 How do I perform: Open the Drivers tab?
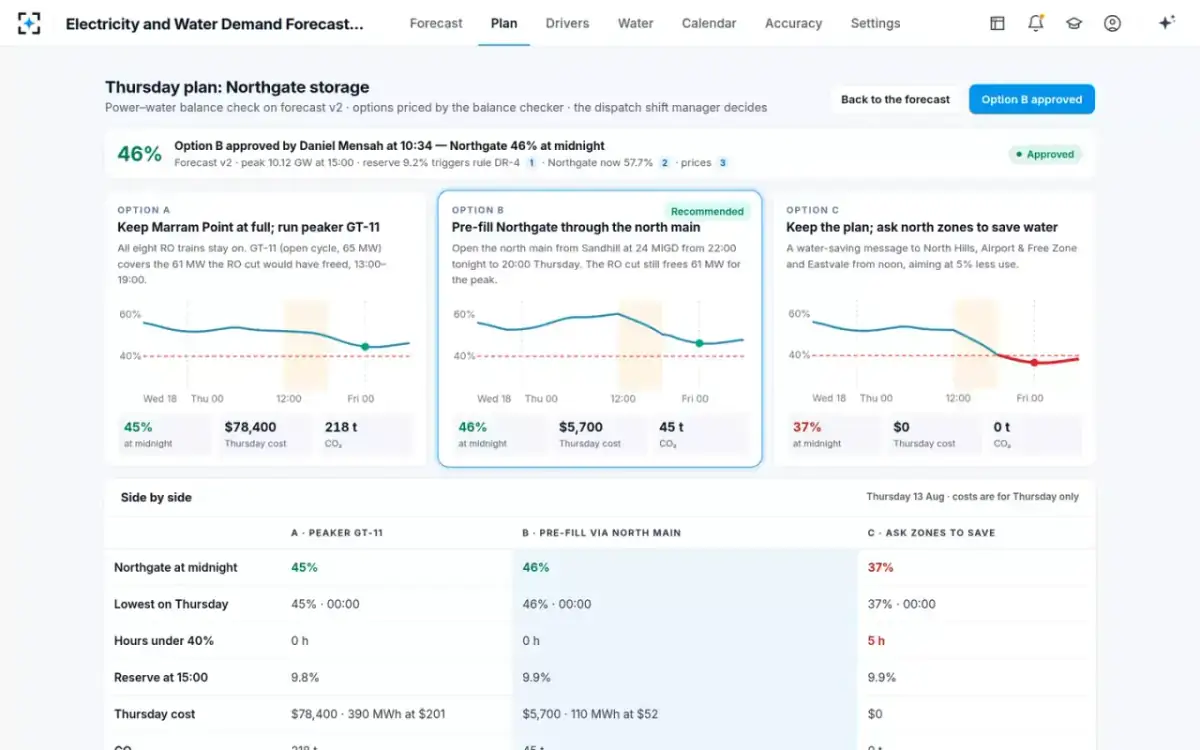[x=567, y=23]
